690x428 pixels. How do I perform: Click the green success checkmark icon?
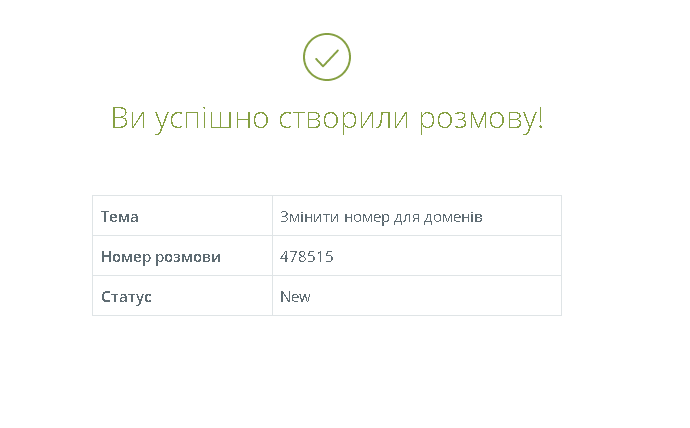327,57
